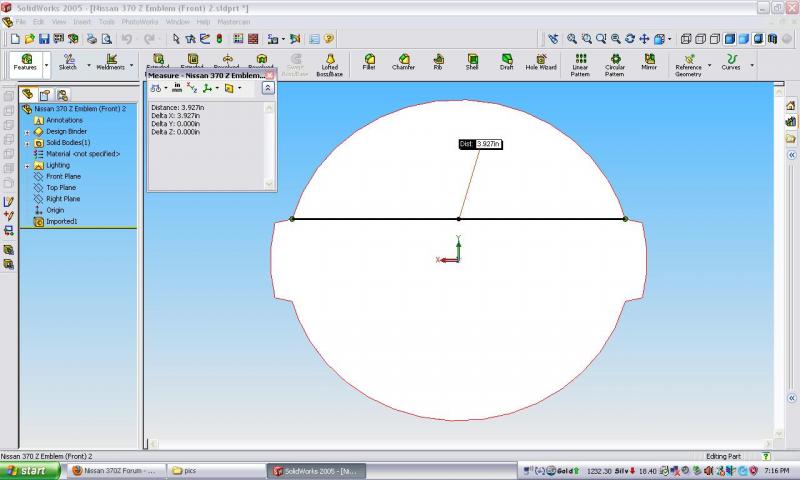Click the Windows Start button

[x=30, y=471]
